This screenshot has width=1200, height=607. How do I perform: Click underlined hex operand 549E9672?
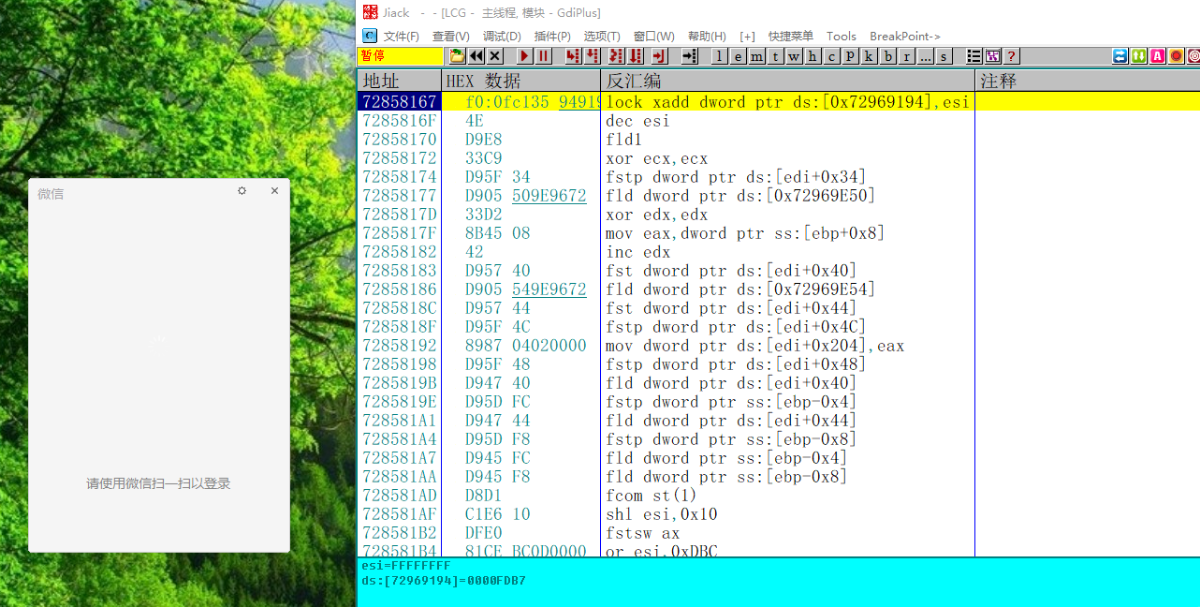click(549, 290)
